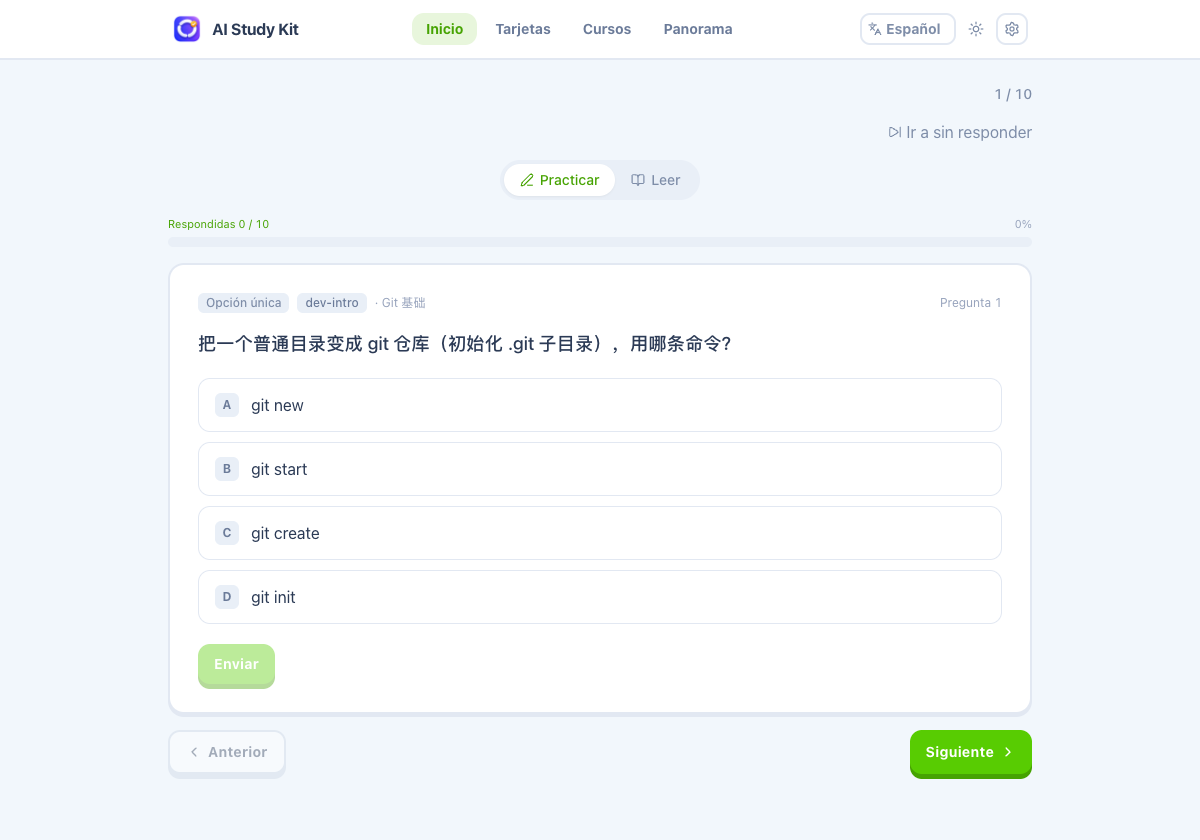Screen dimensions: 1200x840
Task: Open the Panorama tab
Action: 698,29
